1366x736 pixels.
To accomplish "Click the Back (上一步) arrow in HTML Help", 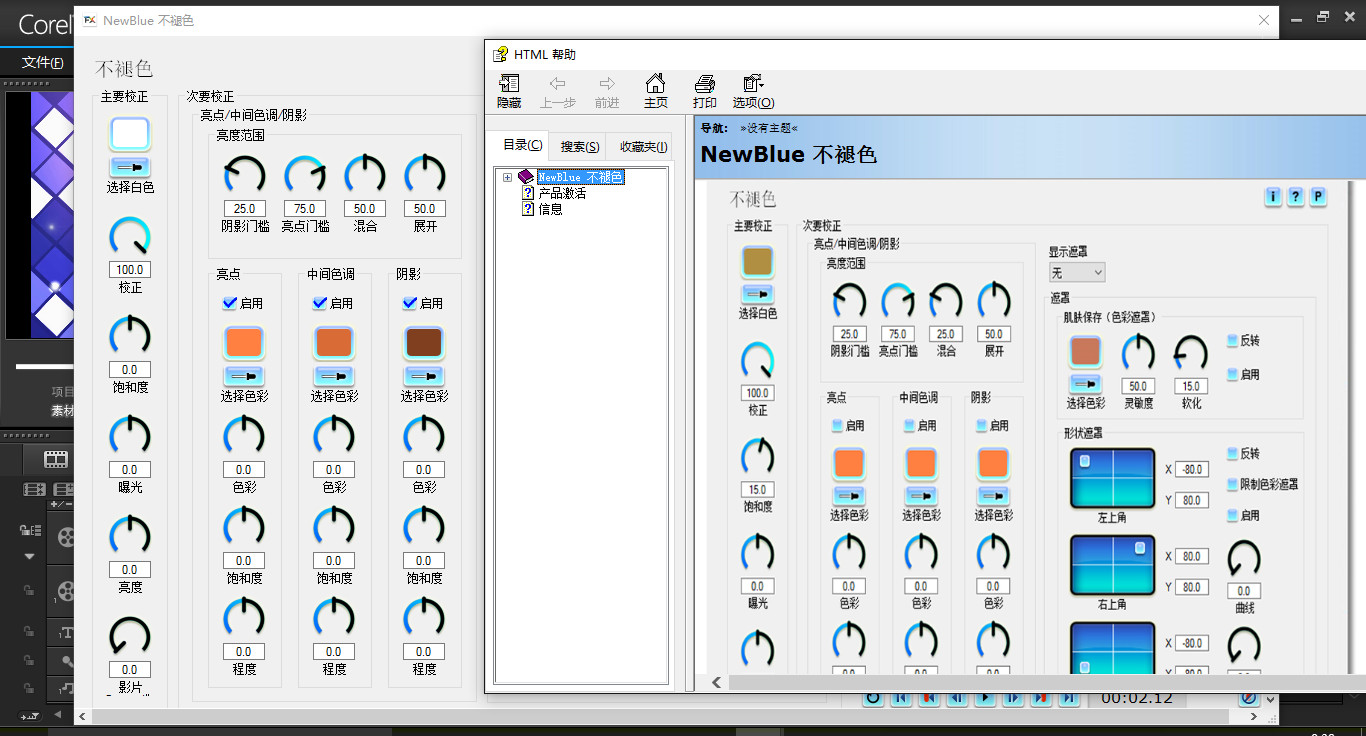I will pos(557,91).
